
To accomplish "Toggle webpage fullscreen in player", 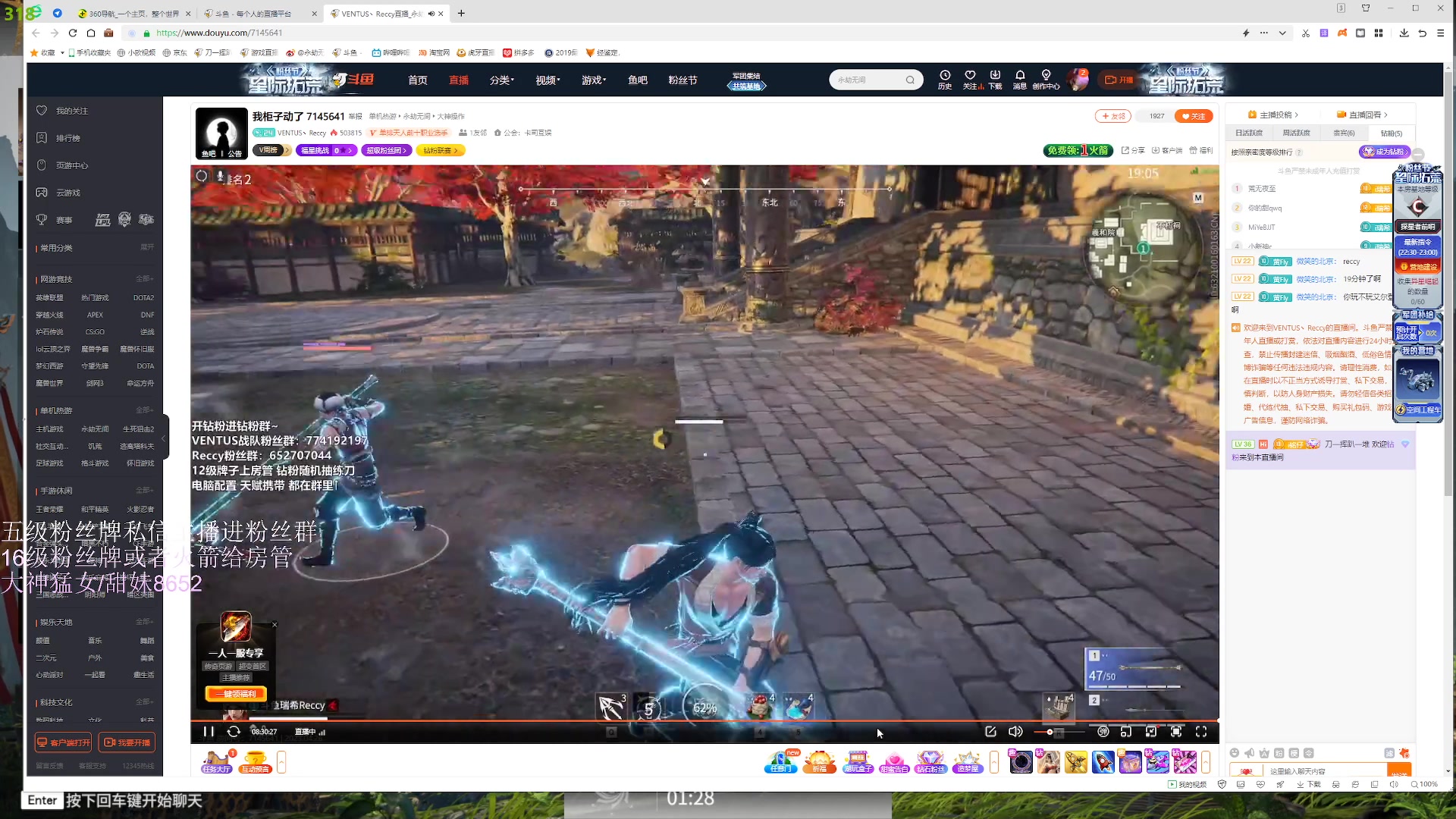I will (1176, 732).
